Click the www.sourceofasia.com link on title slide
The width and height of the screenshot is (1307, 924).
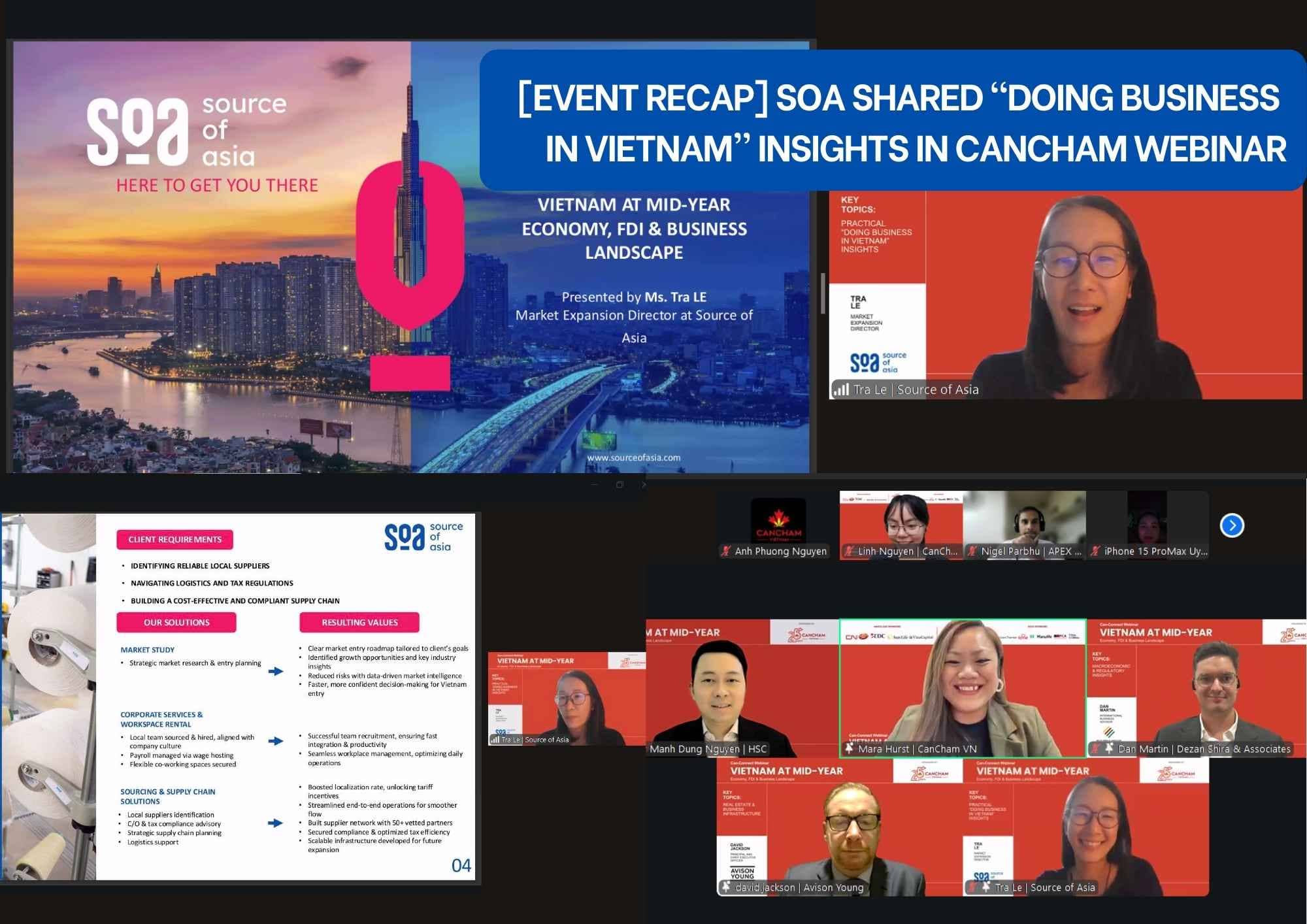click(x=634, y=457)
